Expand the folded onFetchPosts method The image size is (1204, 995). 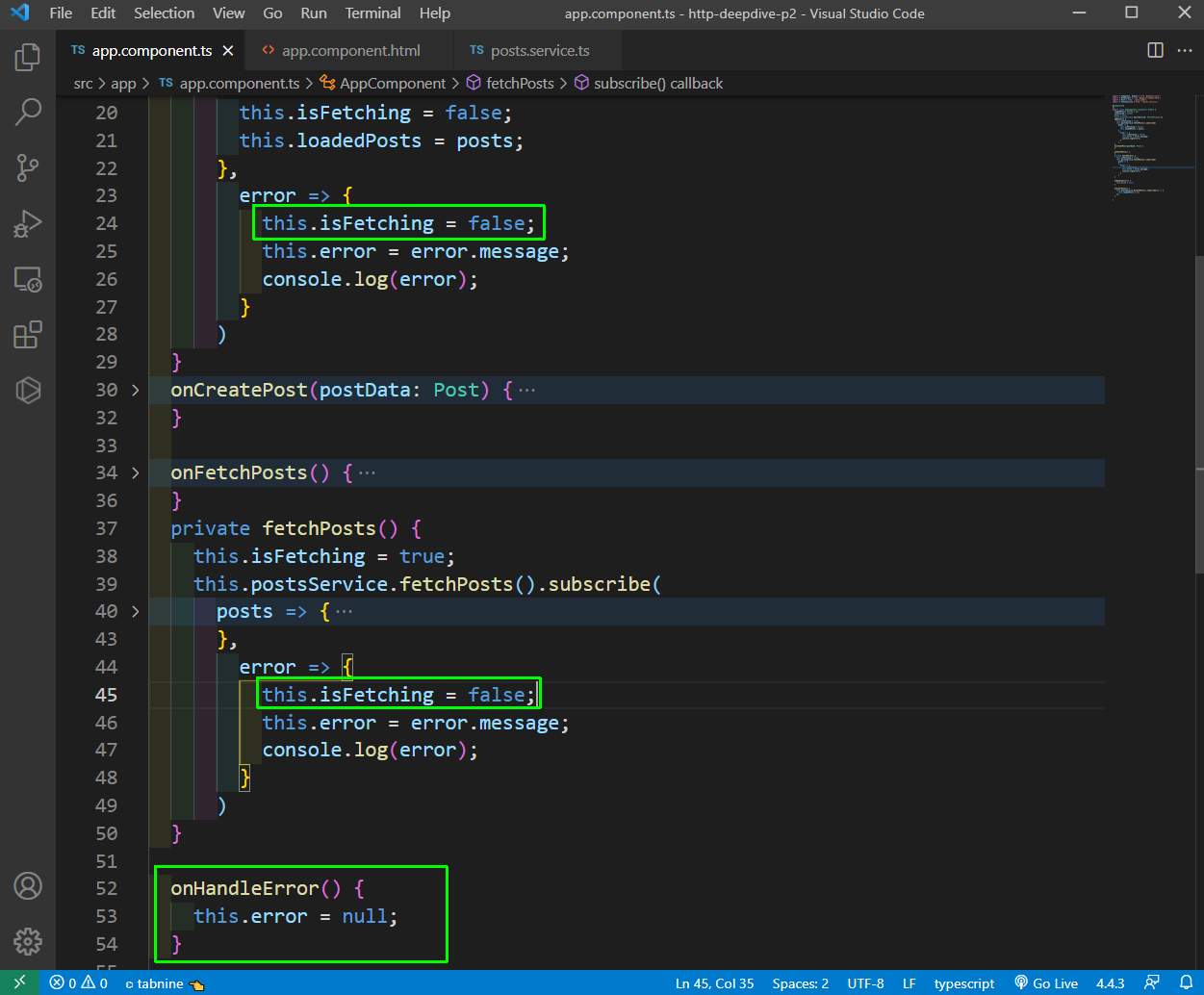click(135, 472)
